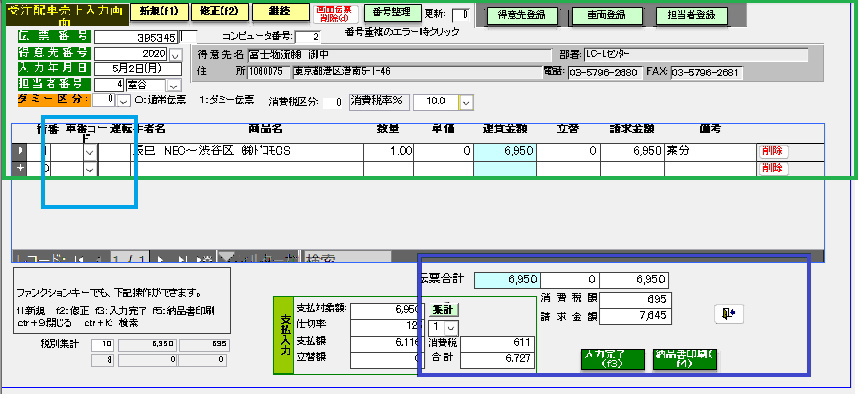This screenshot has width=865, height=399.
Task: Click the exit door icon button
Action: [728, 313]
